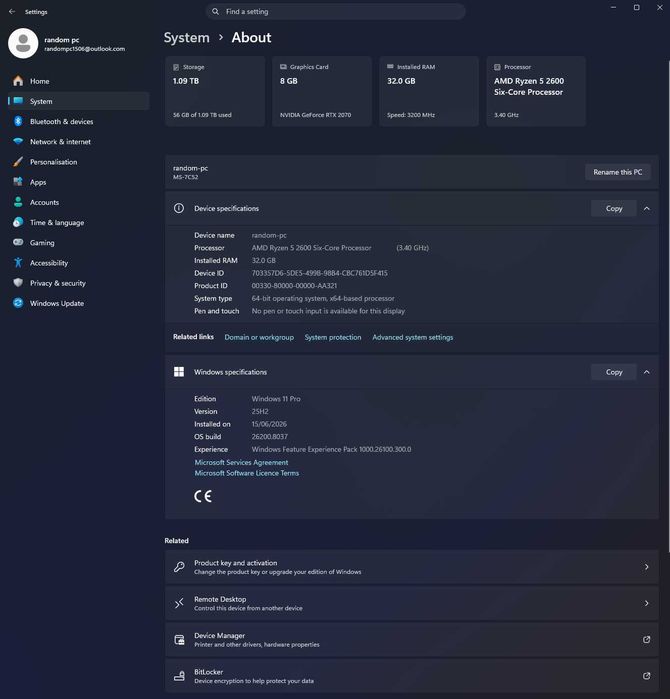Open Advanced system settings link
670x699 pixels.
[x=413, y=337]
